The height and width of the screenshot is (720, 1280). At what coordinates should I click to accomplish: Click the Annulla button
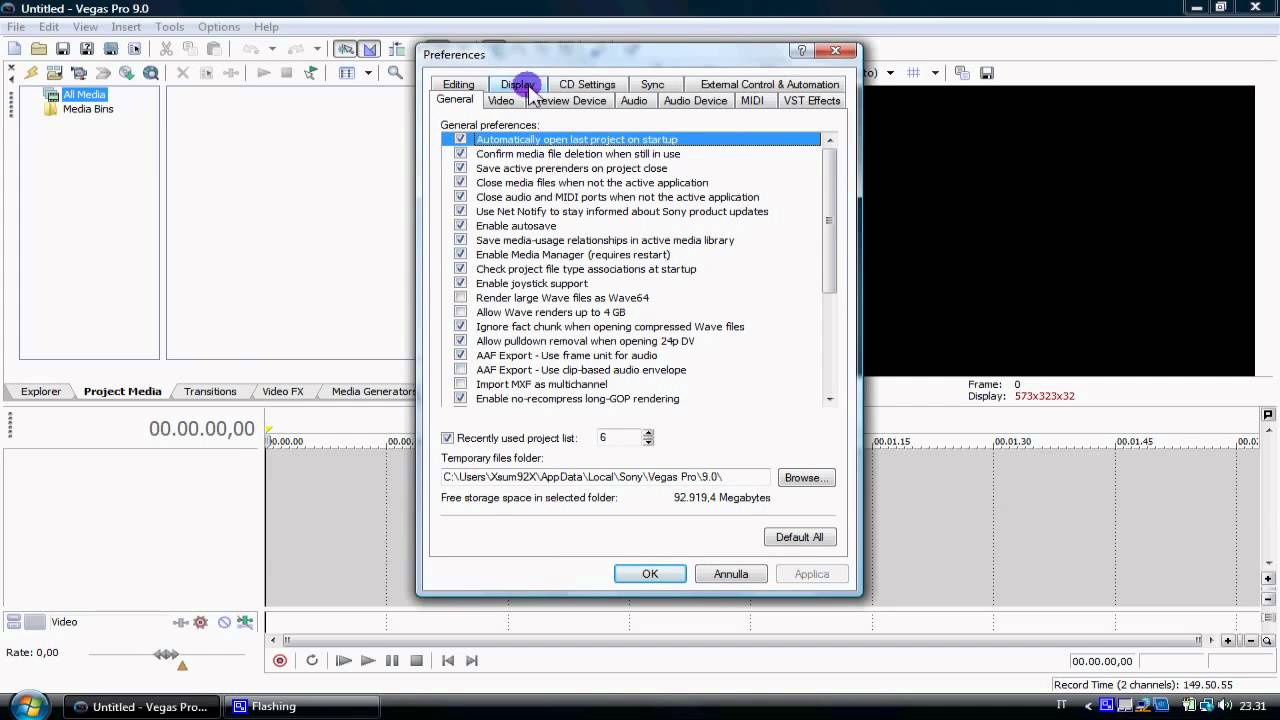[731, 574]
